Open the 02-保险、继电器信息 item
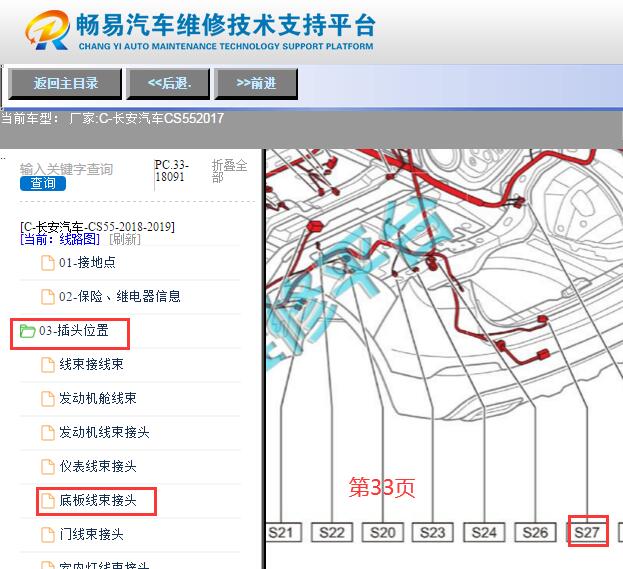 (120, 296)
